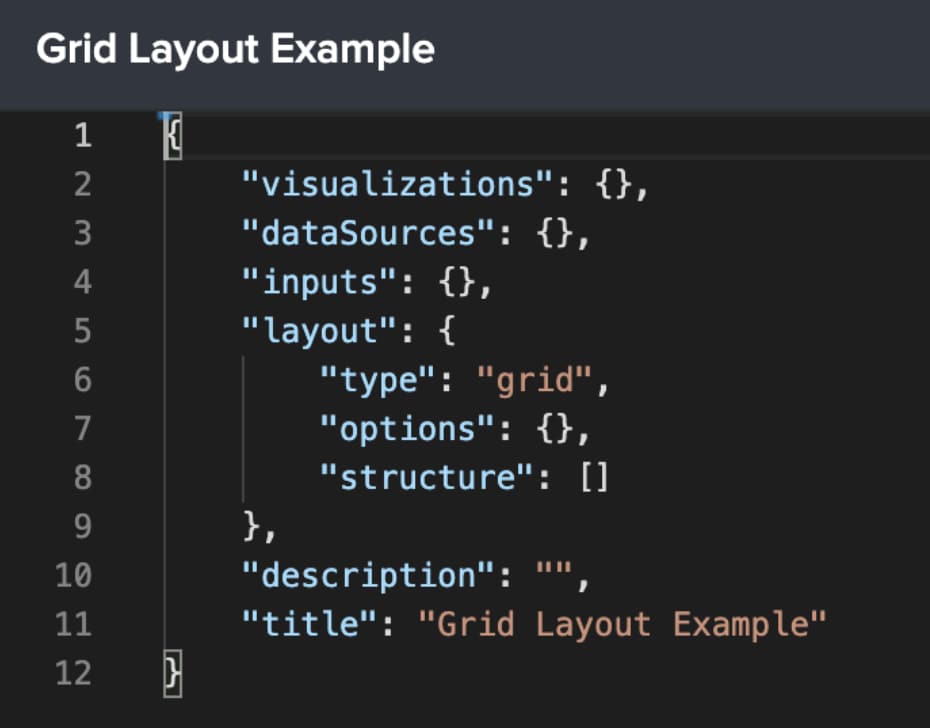The height and width of the screenshot is (728, 930).
Task: Click line number 4 in the gutter
Action: click(83, 282)
